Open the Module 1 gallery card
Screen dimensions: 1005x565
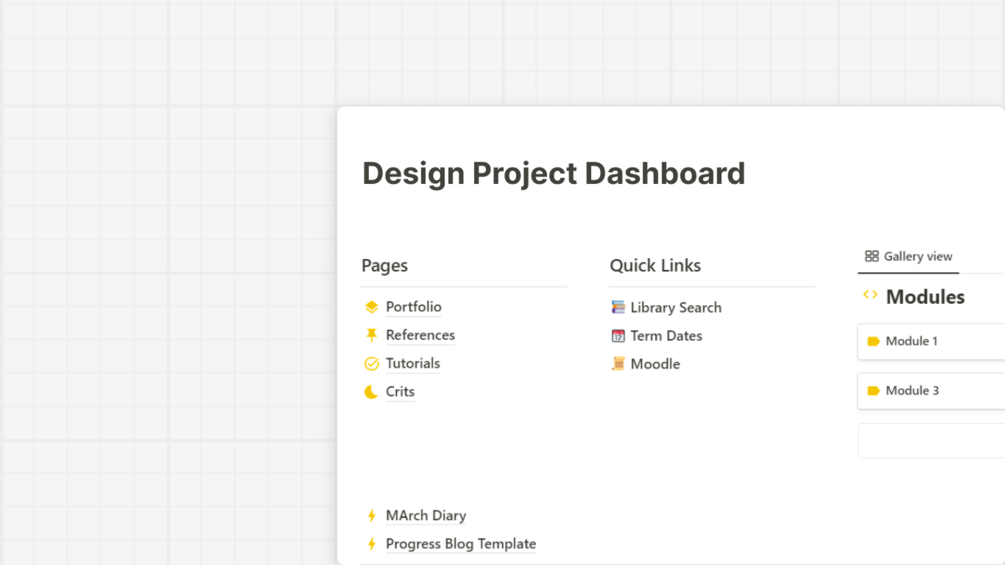pos(930,341)
